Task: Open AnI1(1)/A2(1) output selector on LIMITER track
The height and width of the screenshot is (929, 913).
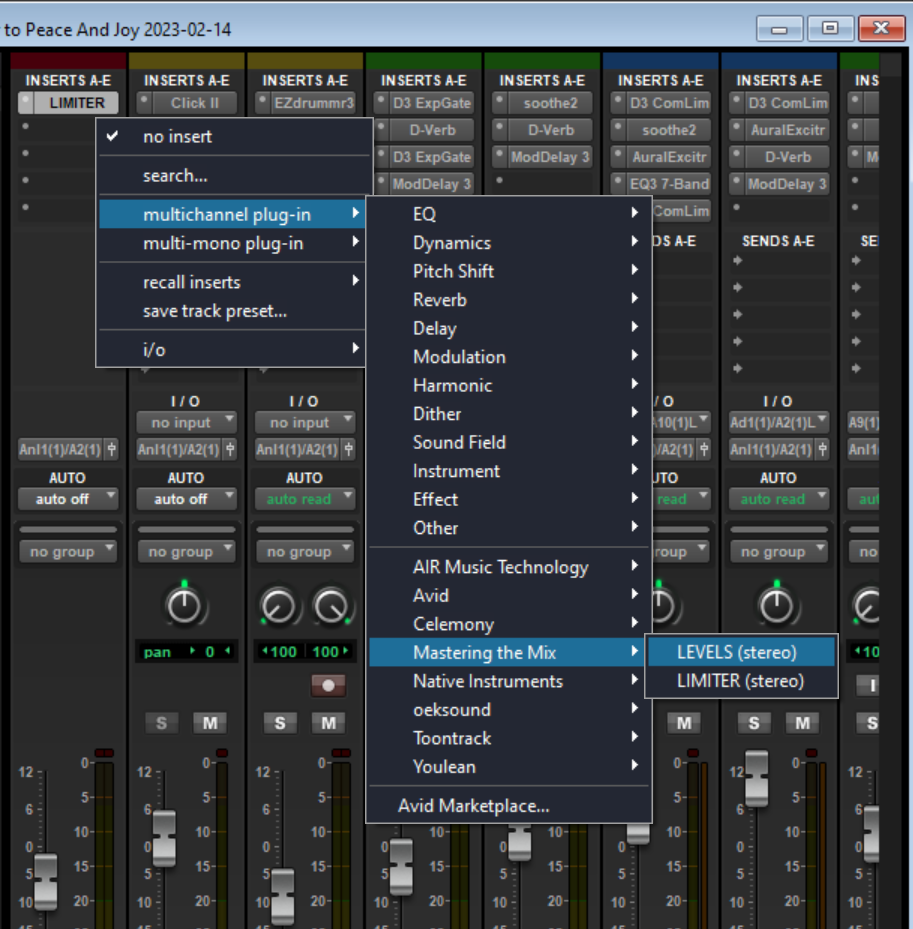Action: coord(60,449)
